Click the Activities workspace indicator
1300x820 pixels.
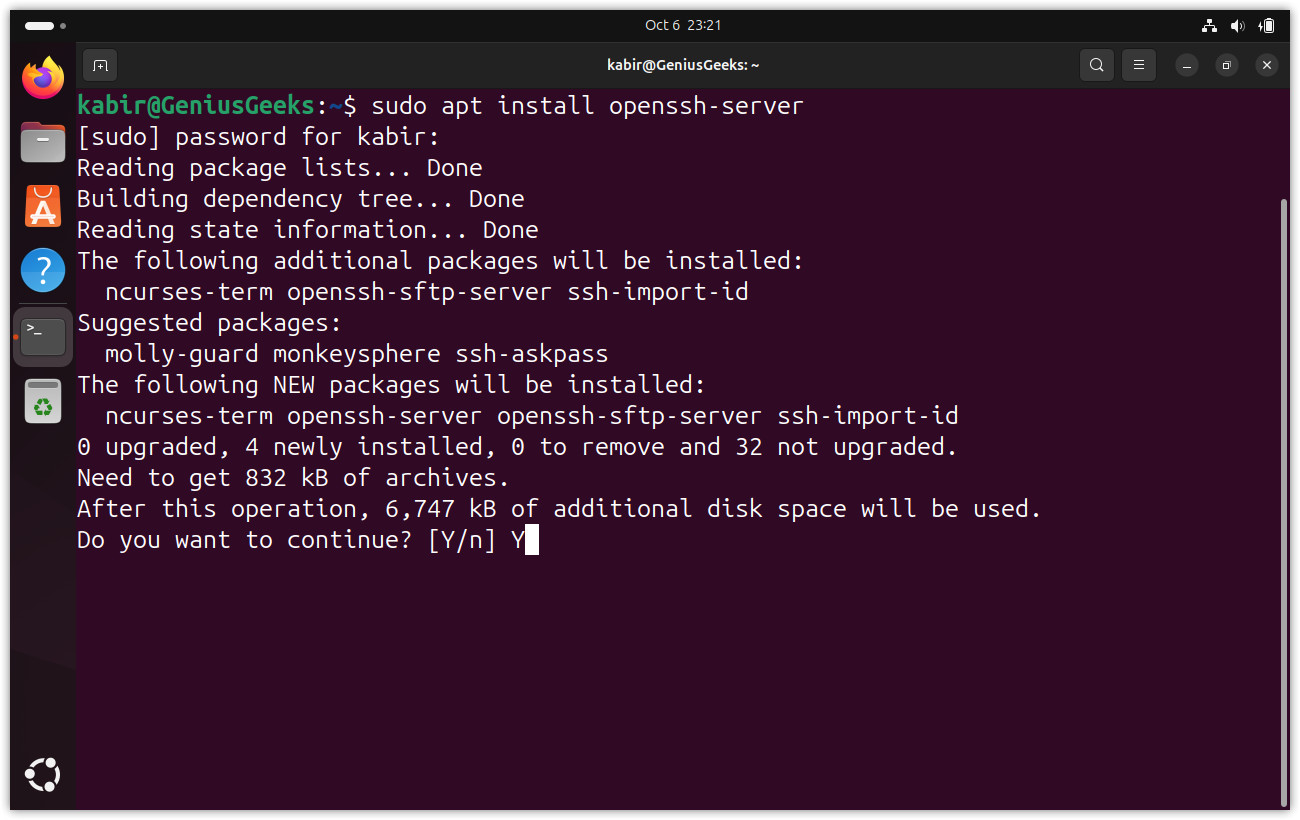45,25
